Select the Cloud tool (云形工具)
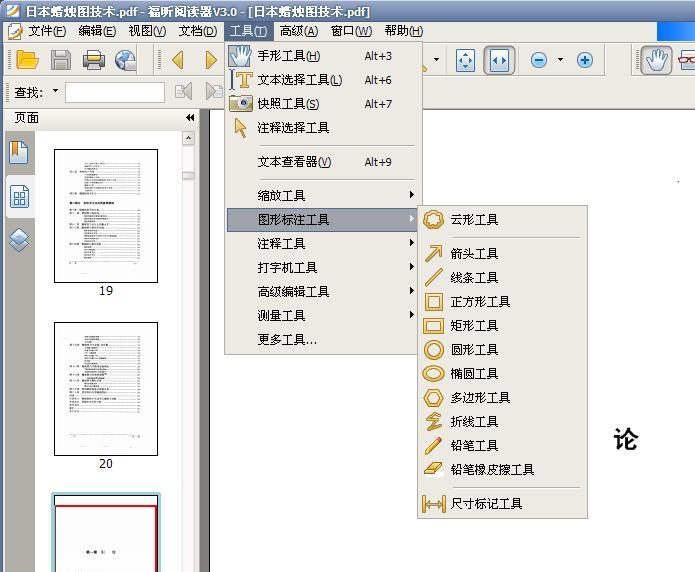The image size is (695, 572). [x=473, y=220]
